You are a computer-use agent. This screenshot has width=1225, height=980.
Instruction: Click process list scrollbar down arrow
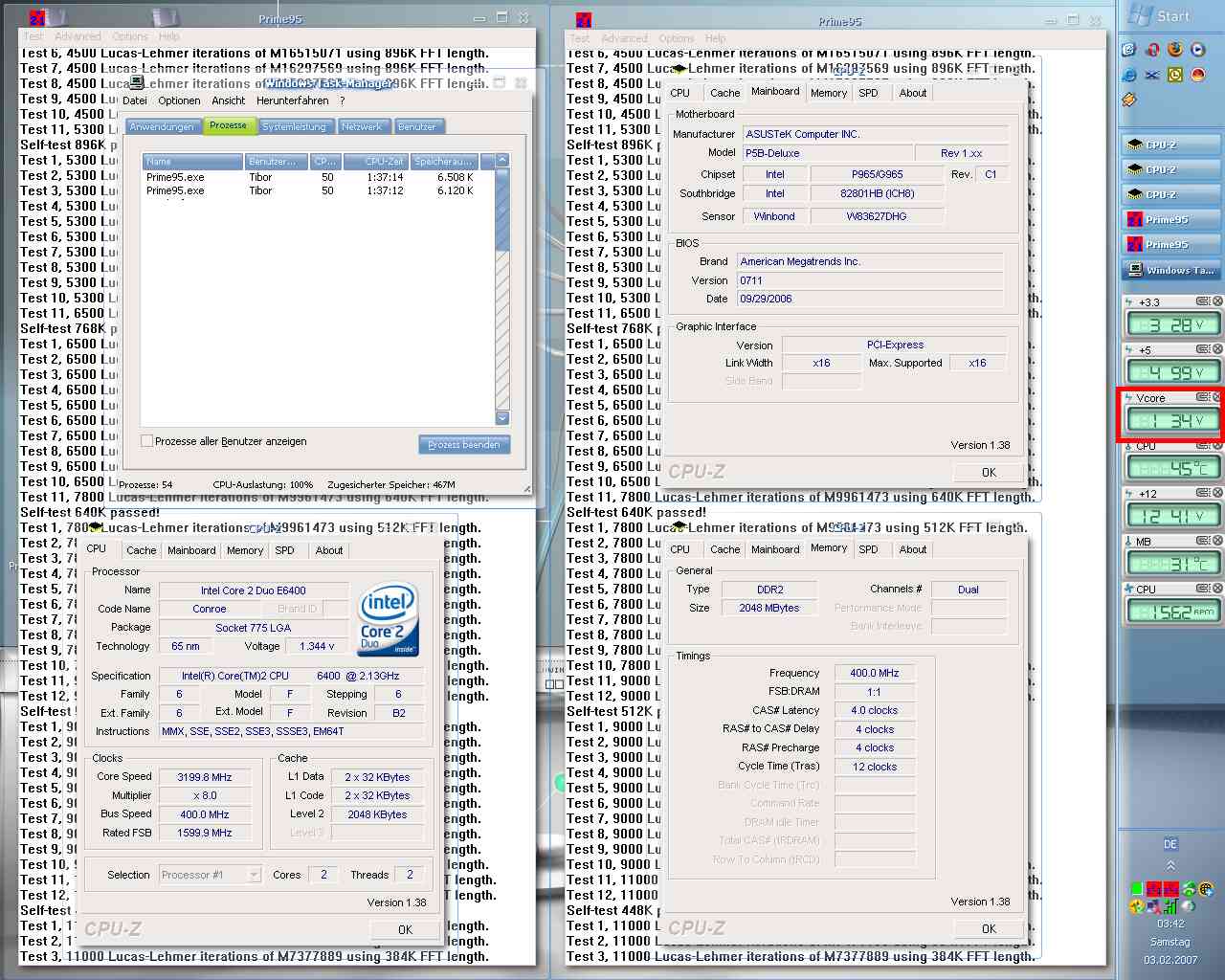(x=502, y=417)
